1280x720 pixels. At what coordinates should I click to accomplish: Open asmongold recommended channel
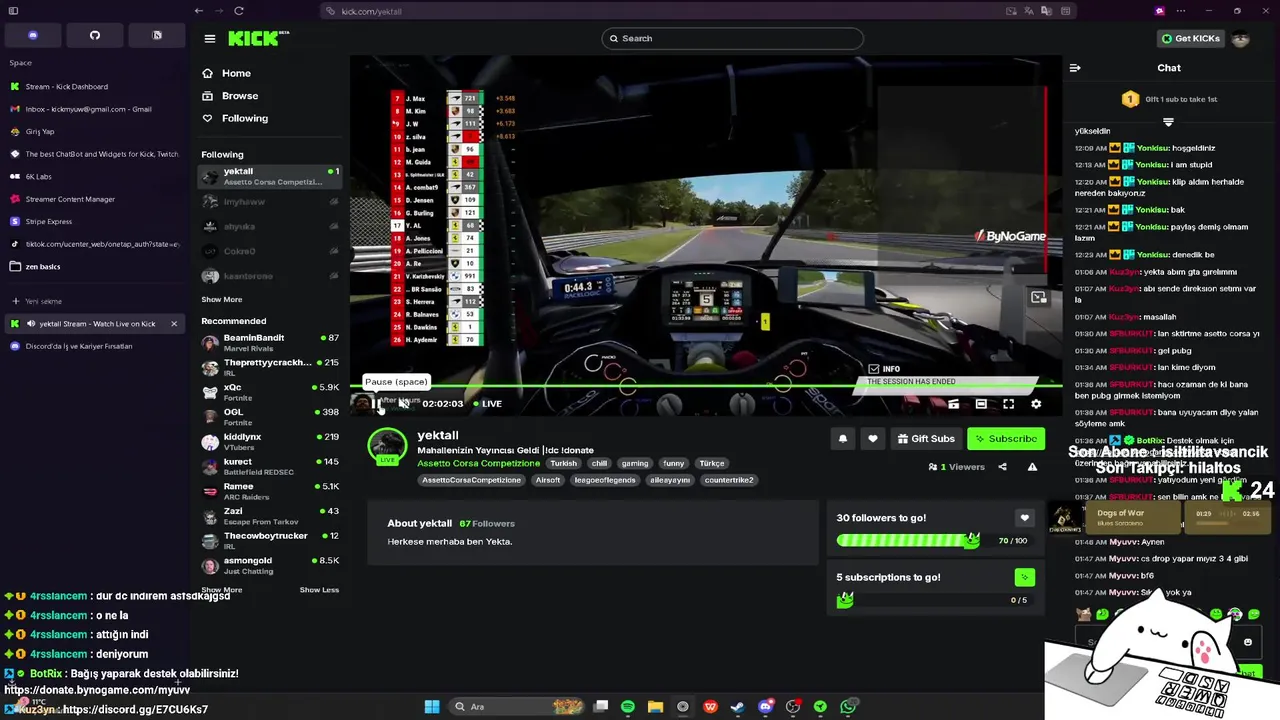(270, 565)
